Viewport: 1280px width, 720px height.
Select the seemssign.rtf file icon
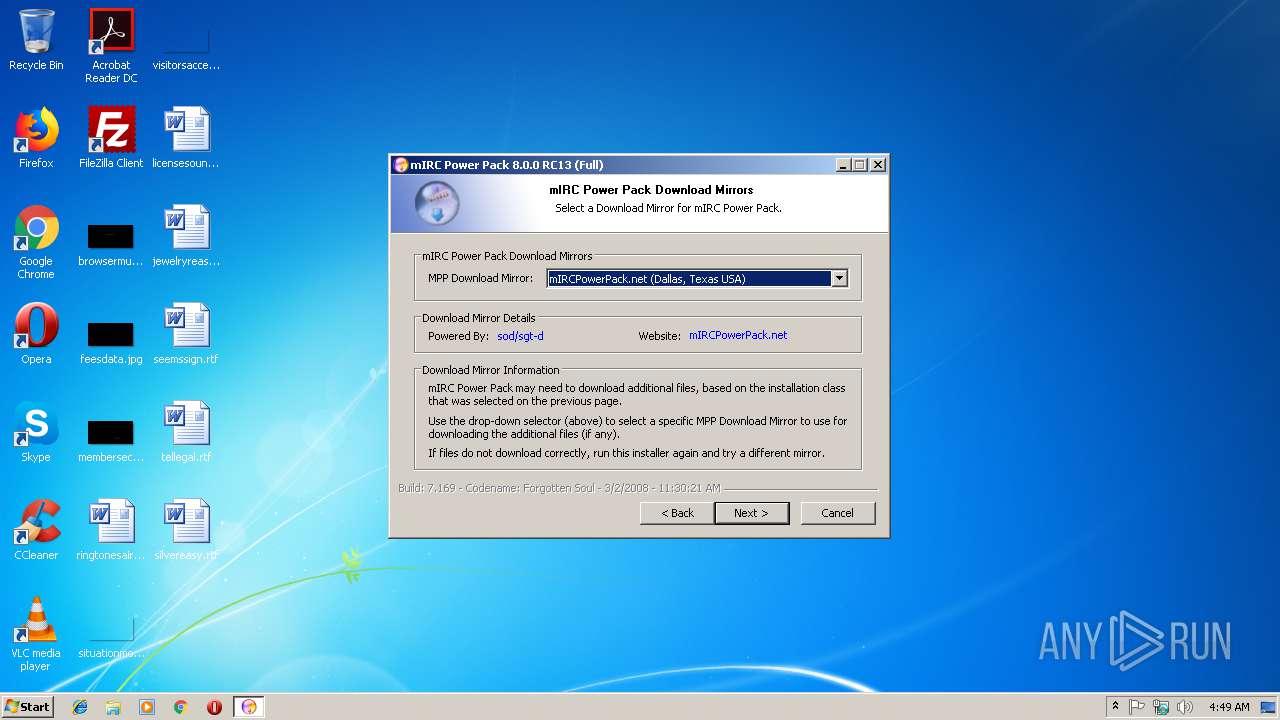coord(186,334)
